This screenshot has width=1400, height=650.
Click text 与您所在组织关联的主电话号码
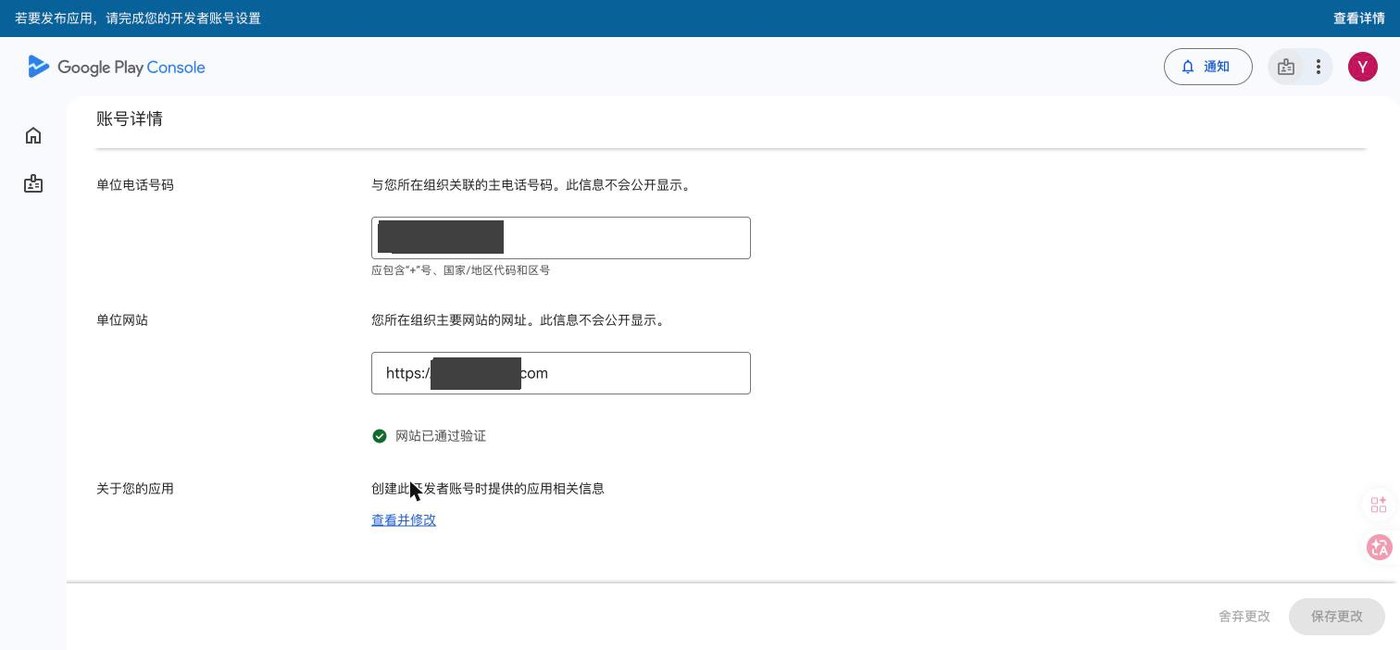tap(464, 185)
